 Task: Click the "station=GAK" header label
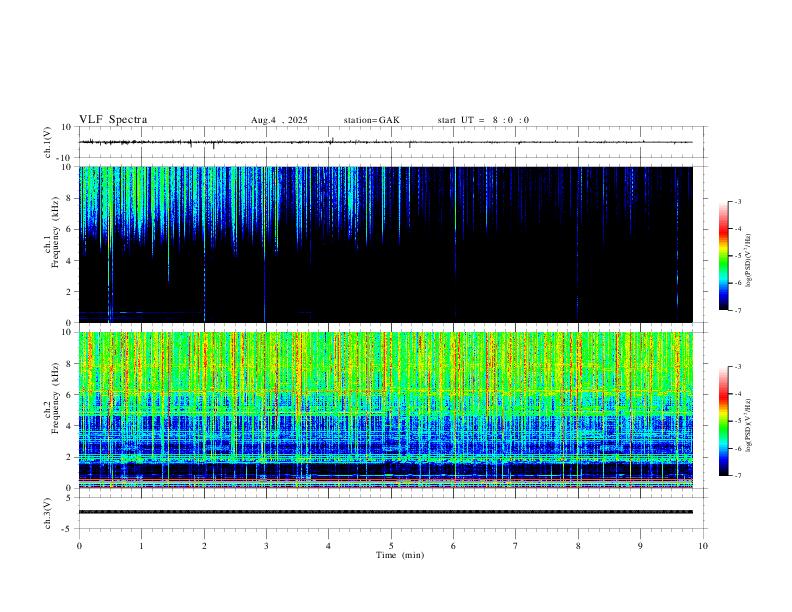tap(371, 120)
